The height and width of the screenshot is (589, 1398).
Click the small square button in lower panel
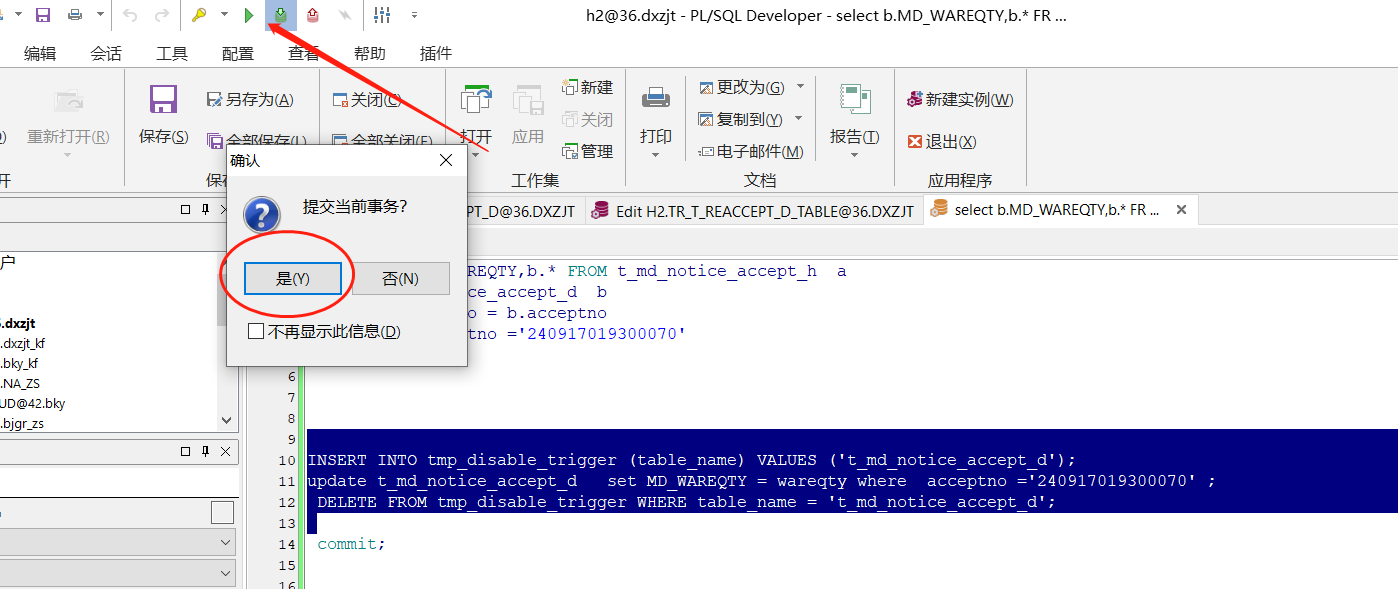[x=222, y=513]
